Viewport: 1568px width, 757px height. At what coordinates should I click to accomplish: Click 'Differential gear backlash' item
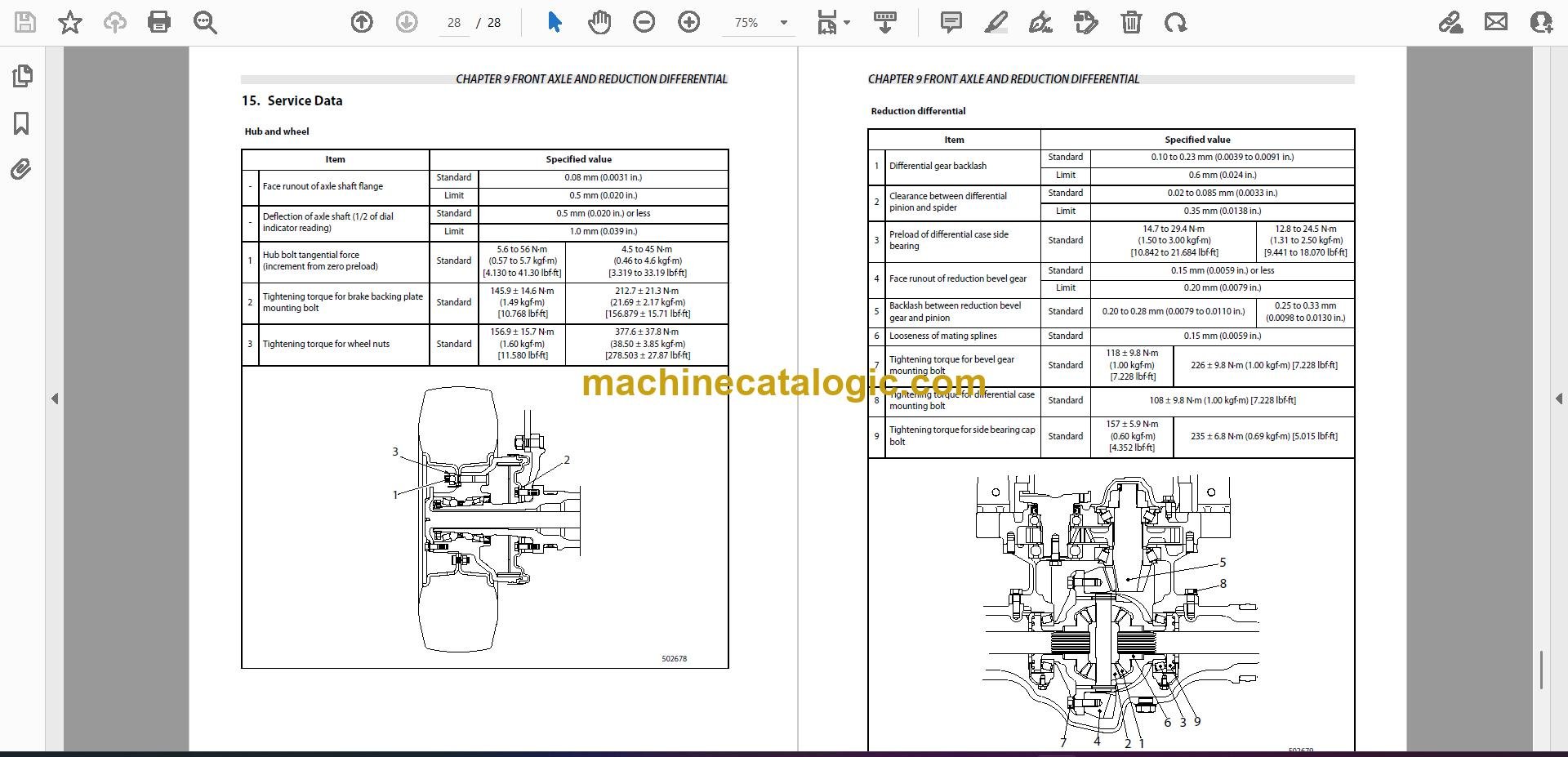click(938, 166)
